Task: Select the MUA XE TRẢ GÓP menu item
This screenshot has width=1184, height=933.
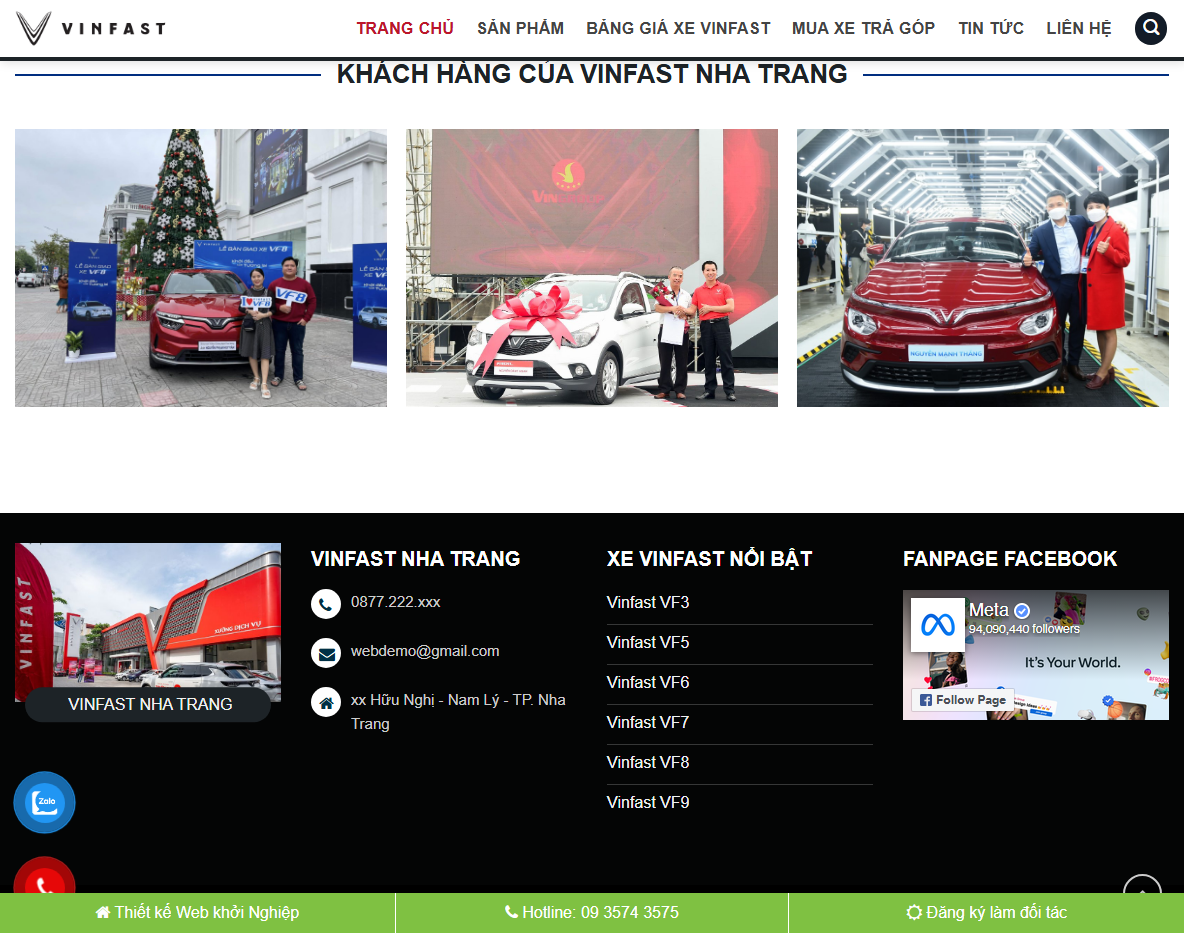Action: point(863,28)
